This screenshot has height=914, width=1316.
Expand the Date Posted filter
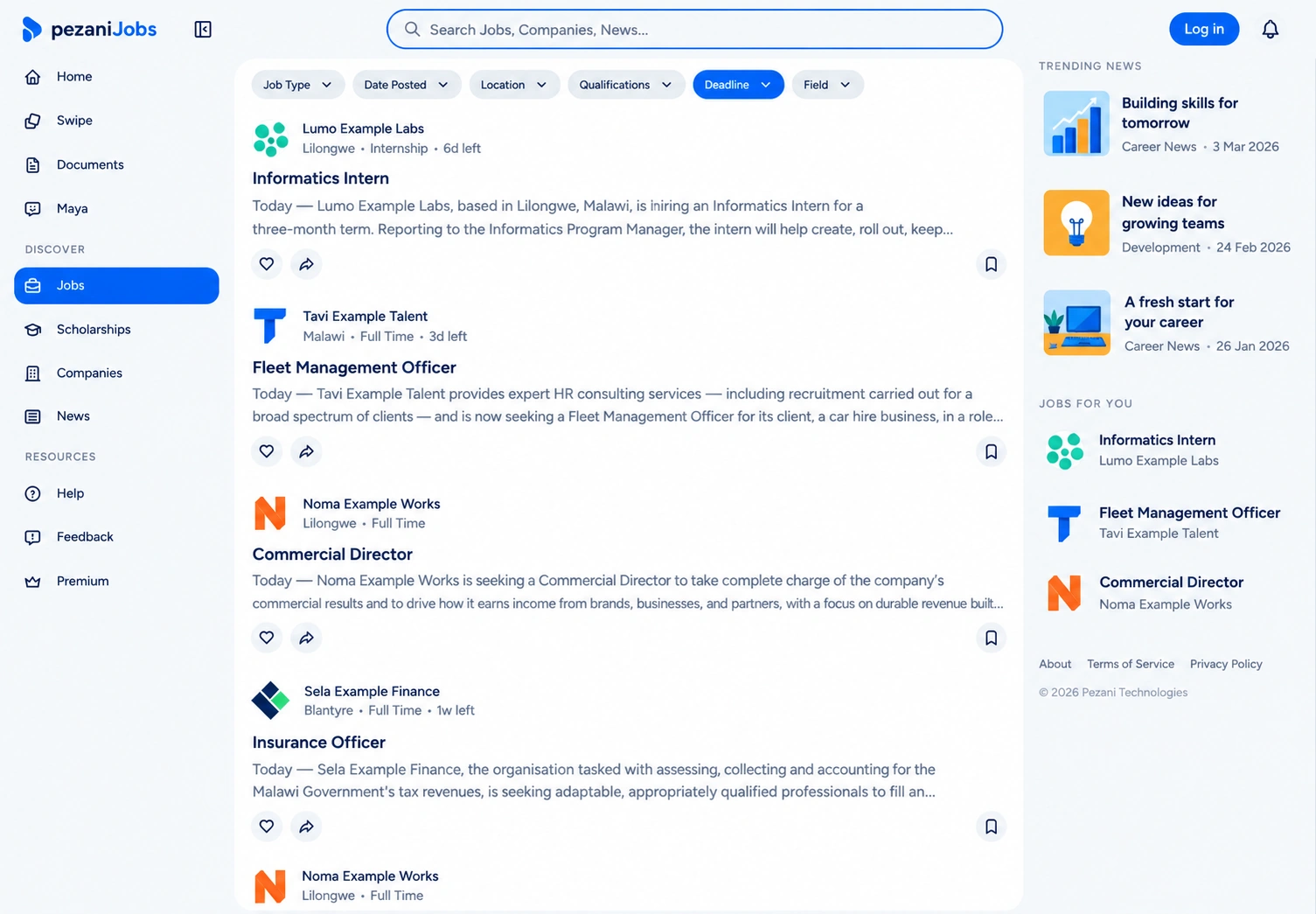coord(406,85)
